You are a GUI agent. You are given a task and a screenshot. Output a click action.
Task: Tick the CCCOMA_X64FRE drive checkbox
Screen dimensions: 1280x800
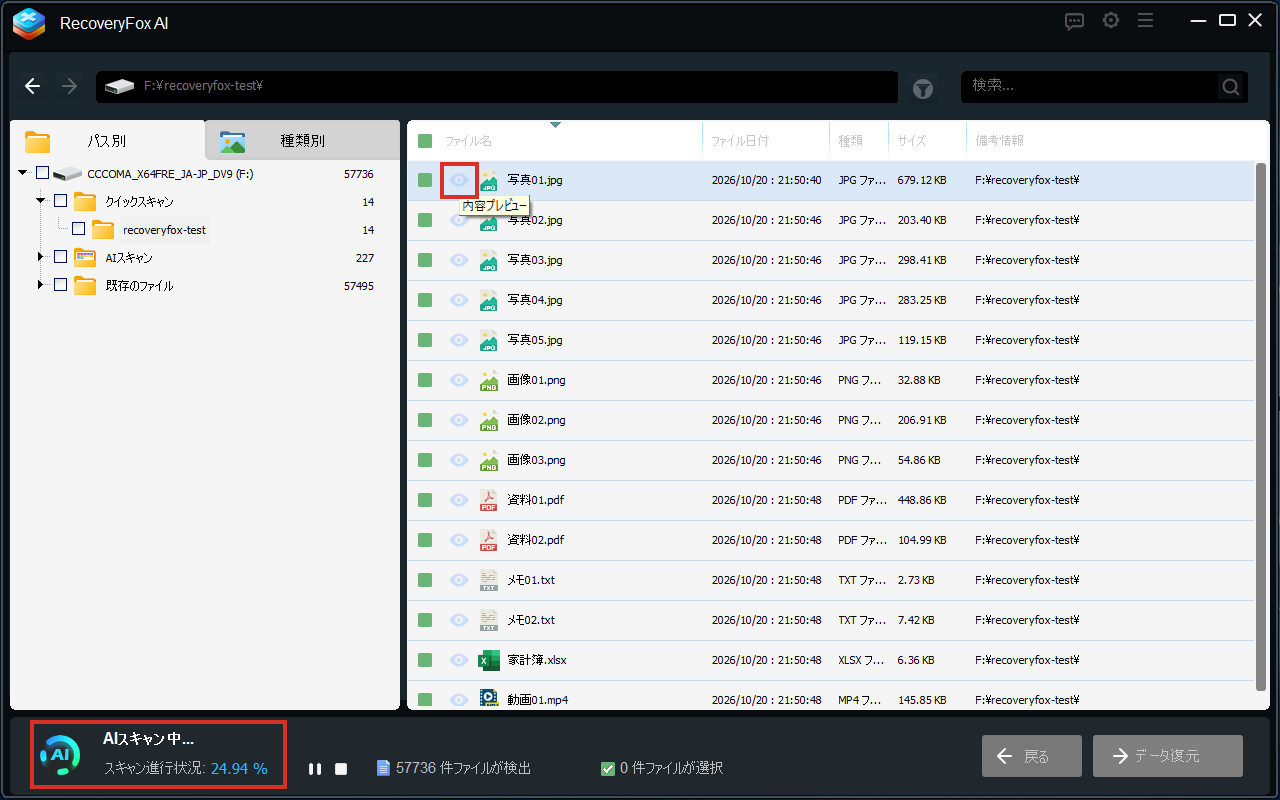click(x=42, y=173)
